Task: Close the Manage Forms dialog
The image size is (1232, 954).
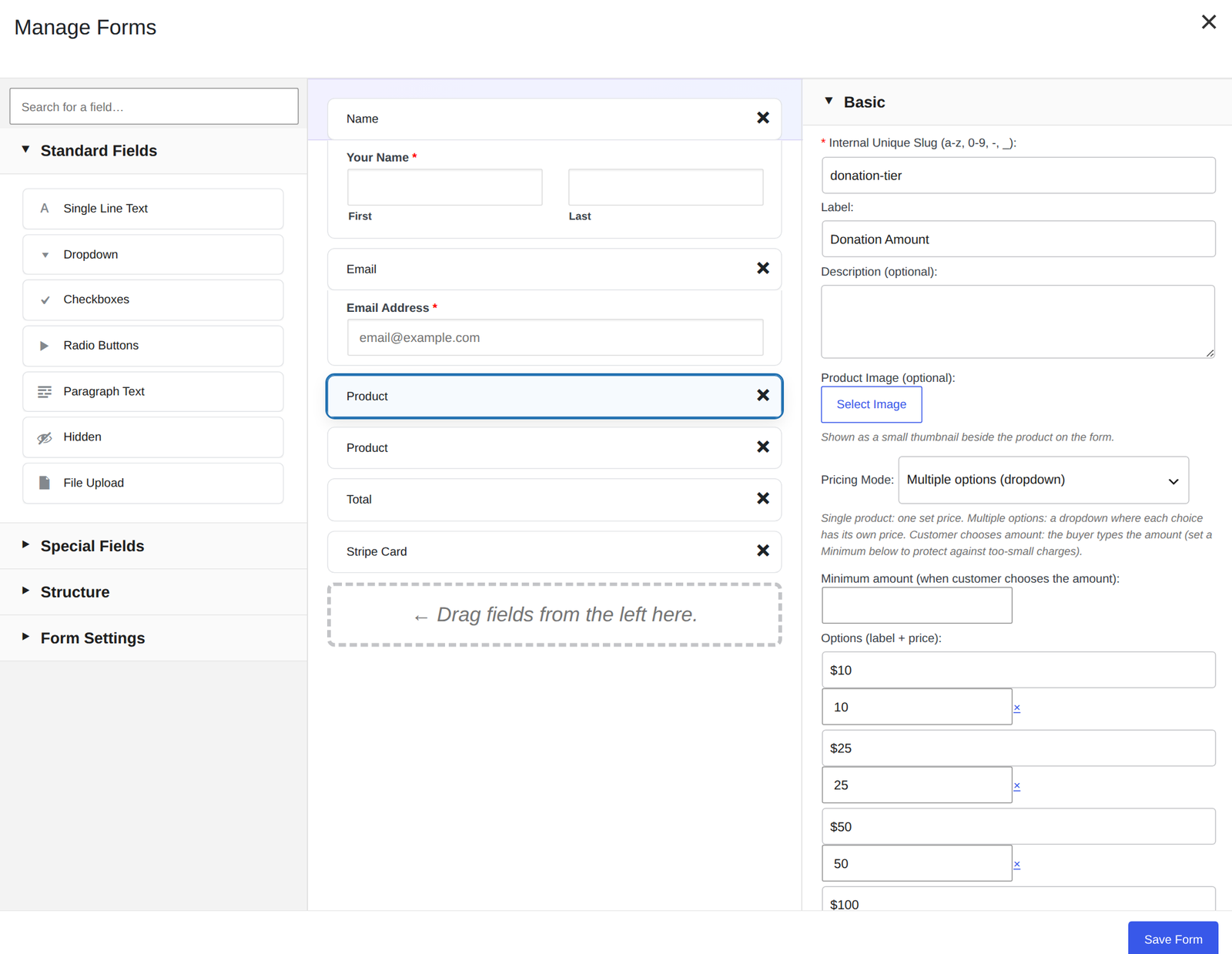Action: coord(1208,22)
